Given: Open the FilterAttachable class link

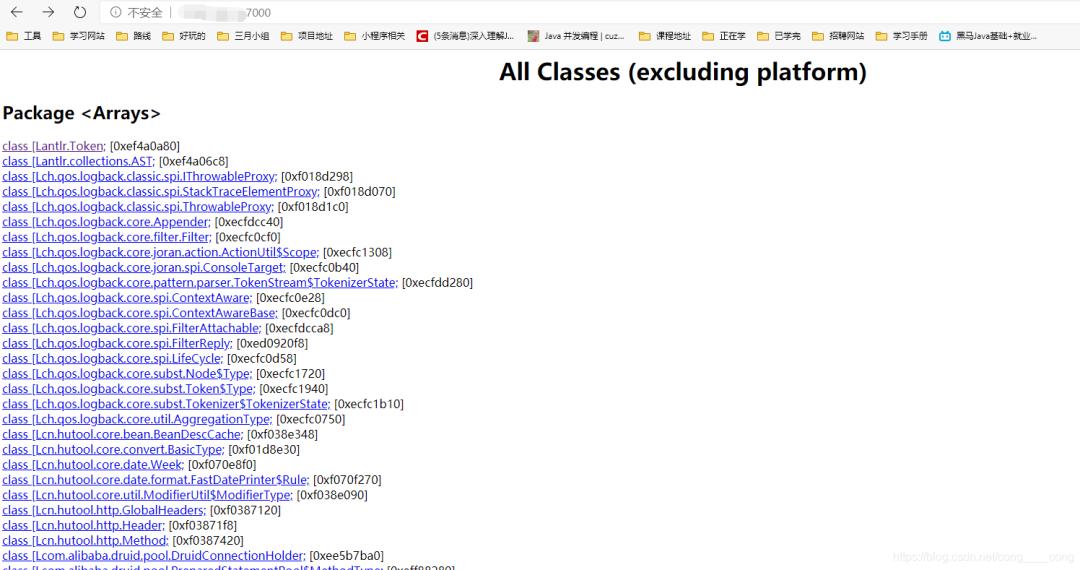Looking at the screenshot, I should 132,328.
